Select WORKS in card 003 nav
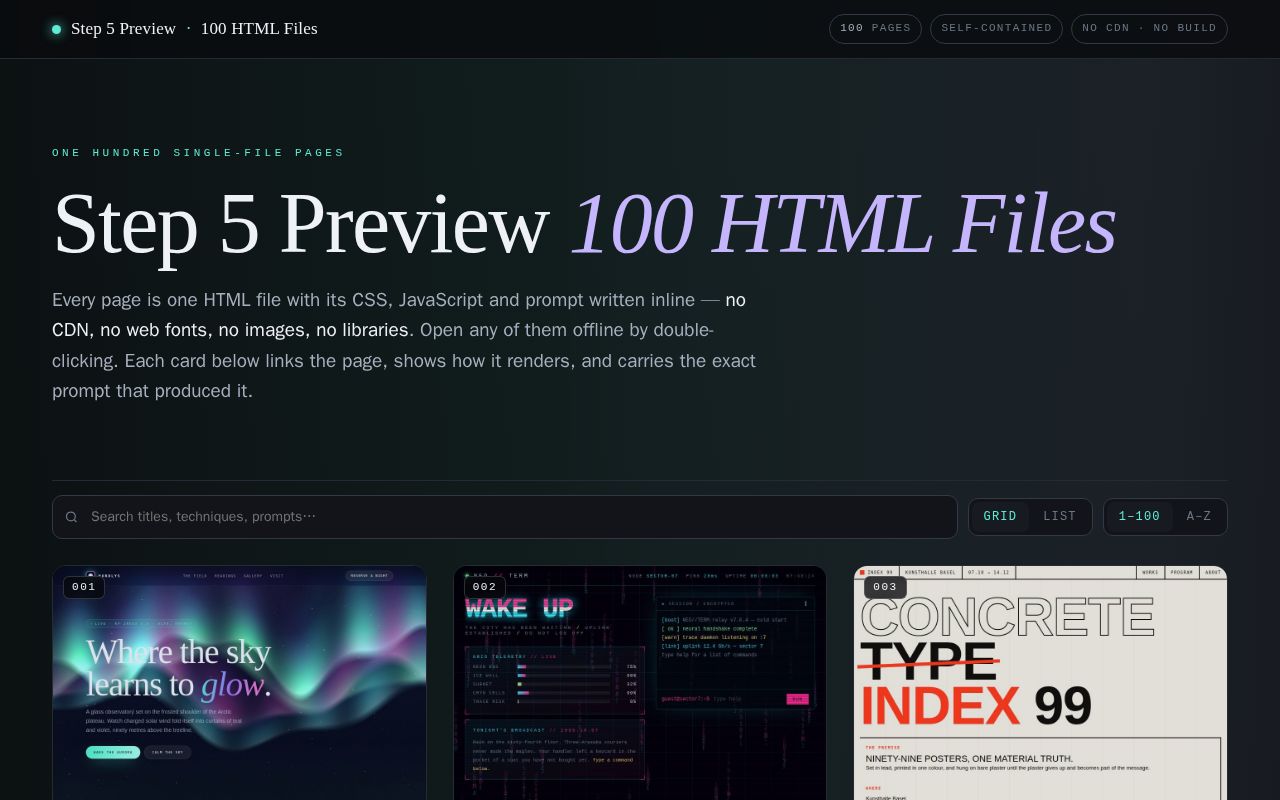This screenshot has height=800, width=1280. coord(1150,573)
